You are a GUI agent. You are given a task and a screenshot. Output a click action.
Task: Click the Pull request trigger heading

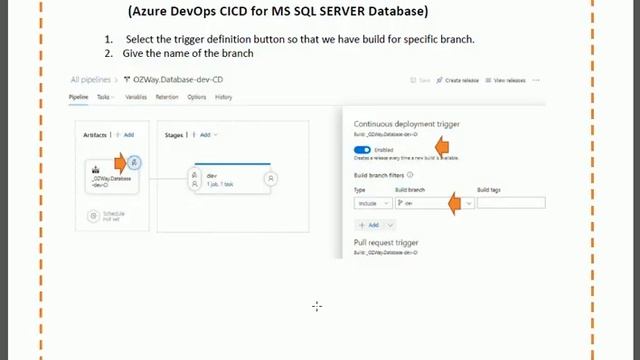pos(386,242)
